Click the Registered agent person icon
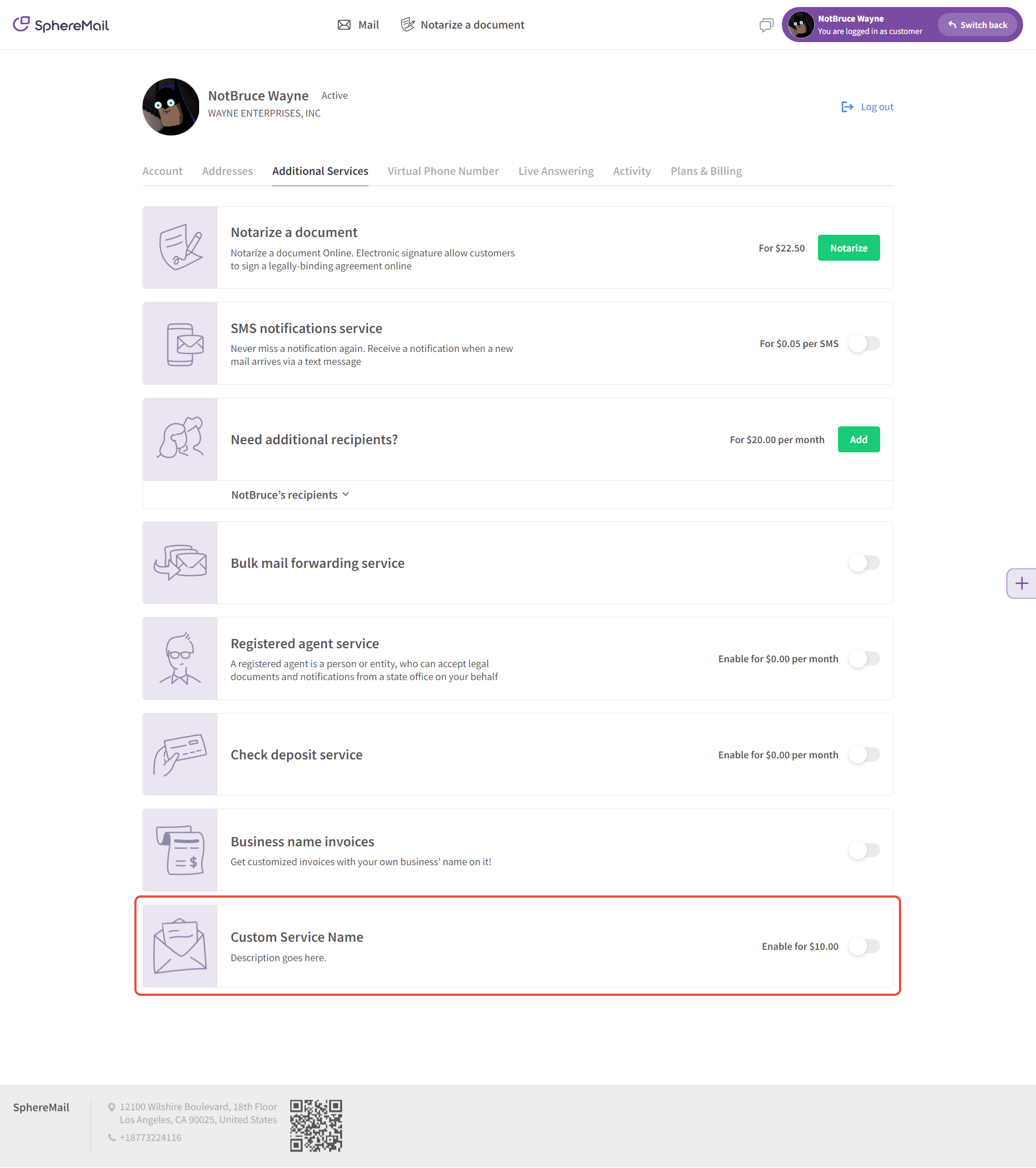The height and width of the screenshot is (1168, 1036). click(180, 659)
